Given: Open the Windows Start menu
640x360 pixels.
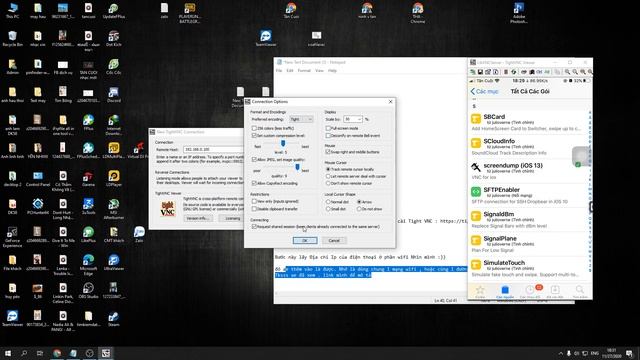Looking at the screenshot, I should (8, 353).
